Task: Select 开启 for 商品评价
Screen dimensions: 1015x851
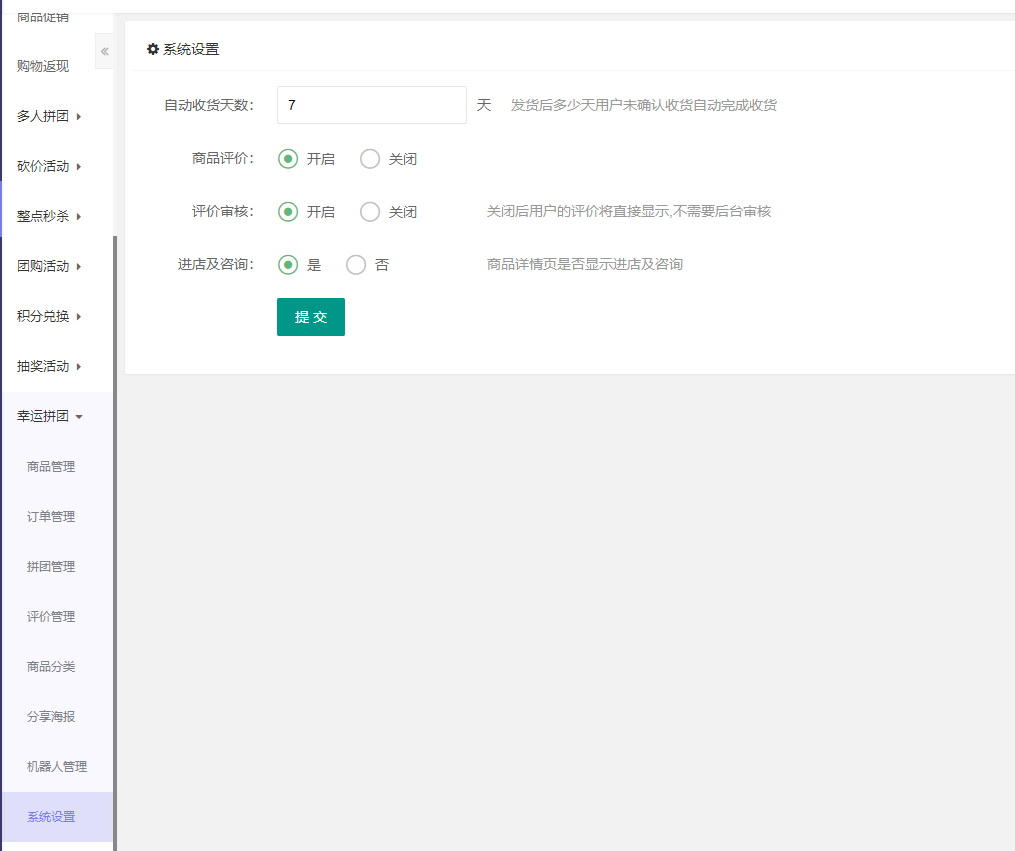Action: tap(288, 159)
